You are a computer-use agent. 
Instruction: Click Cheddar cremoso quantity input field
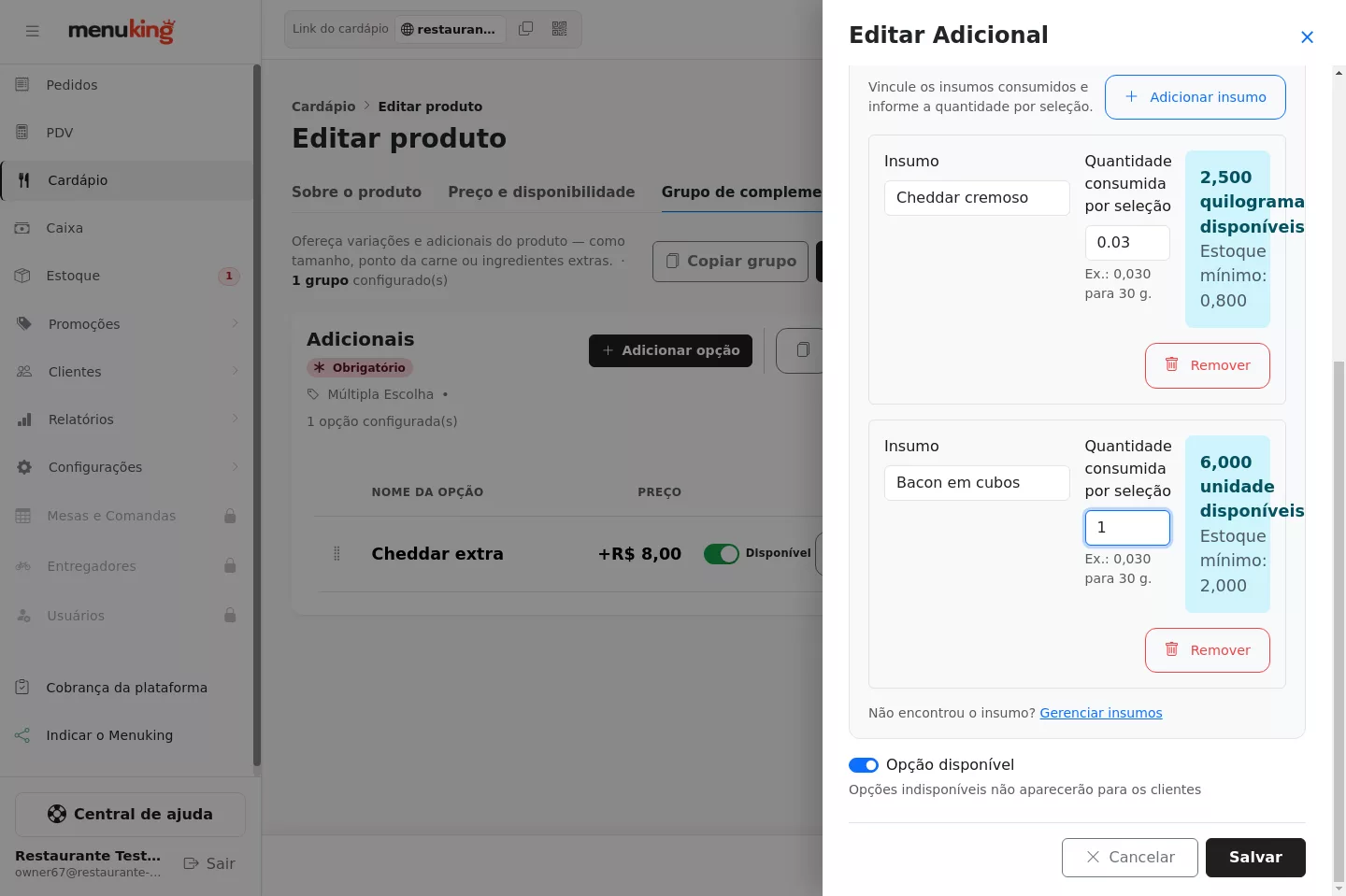pos(1127,243)
